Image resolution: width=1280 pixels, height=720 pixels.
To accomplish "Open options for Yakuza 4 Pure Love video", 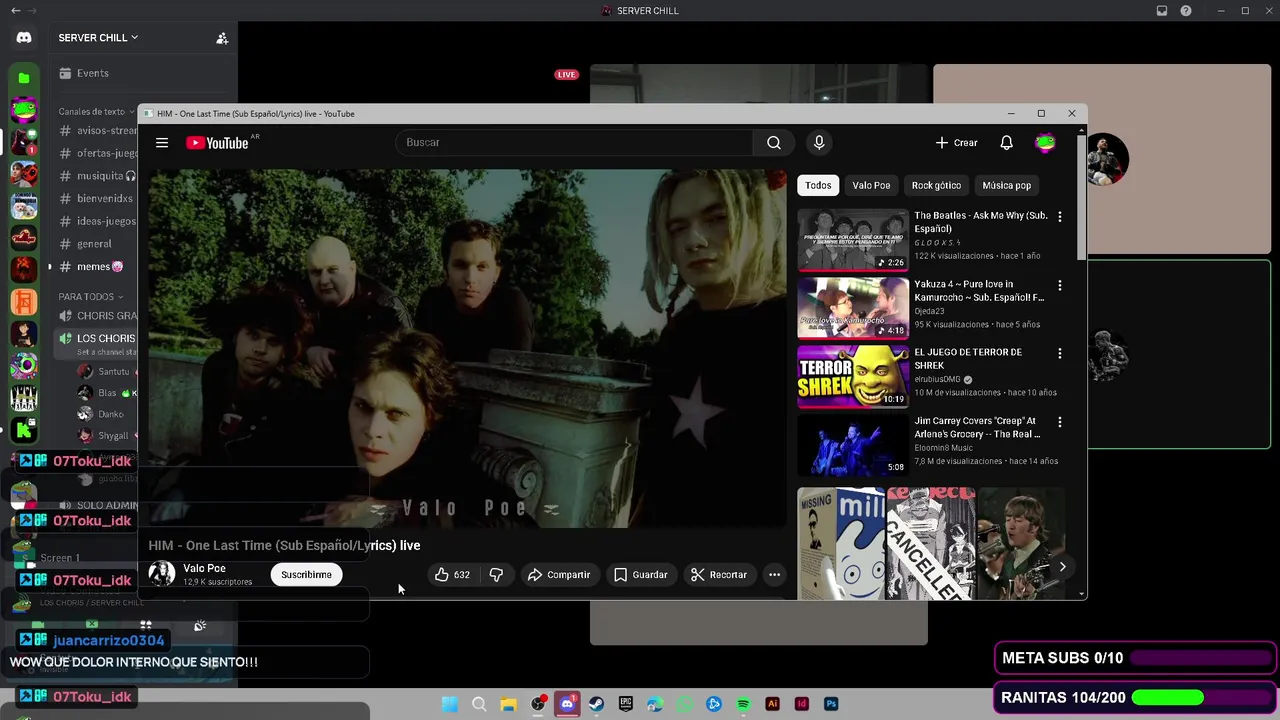I will coord(1060,285).
